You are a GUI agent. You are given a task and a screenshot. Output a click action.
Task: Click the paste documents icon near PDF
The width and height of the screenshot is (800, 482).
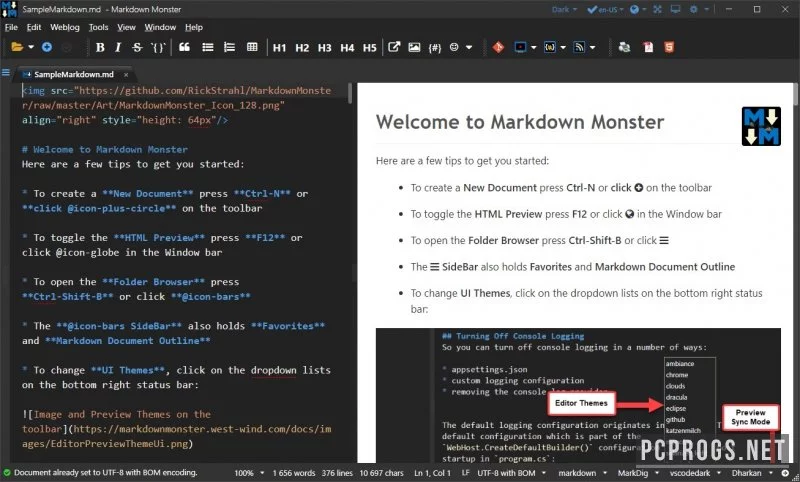624,47
